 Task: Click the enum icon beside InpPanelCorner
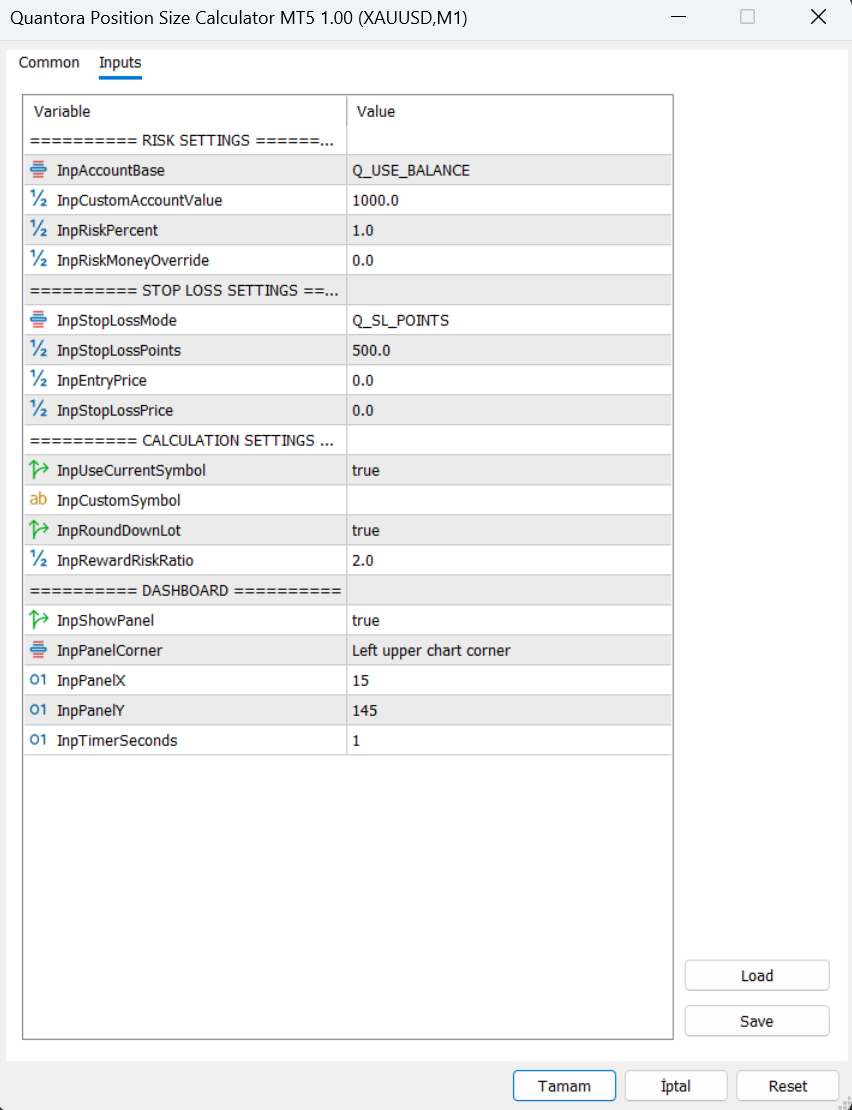point(38,650)
